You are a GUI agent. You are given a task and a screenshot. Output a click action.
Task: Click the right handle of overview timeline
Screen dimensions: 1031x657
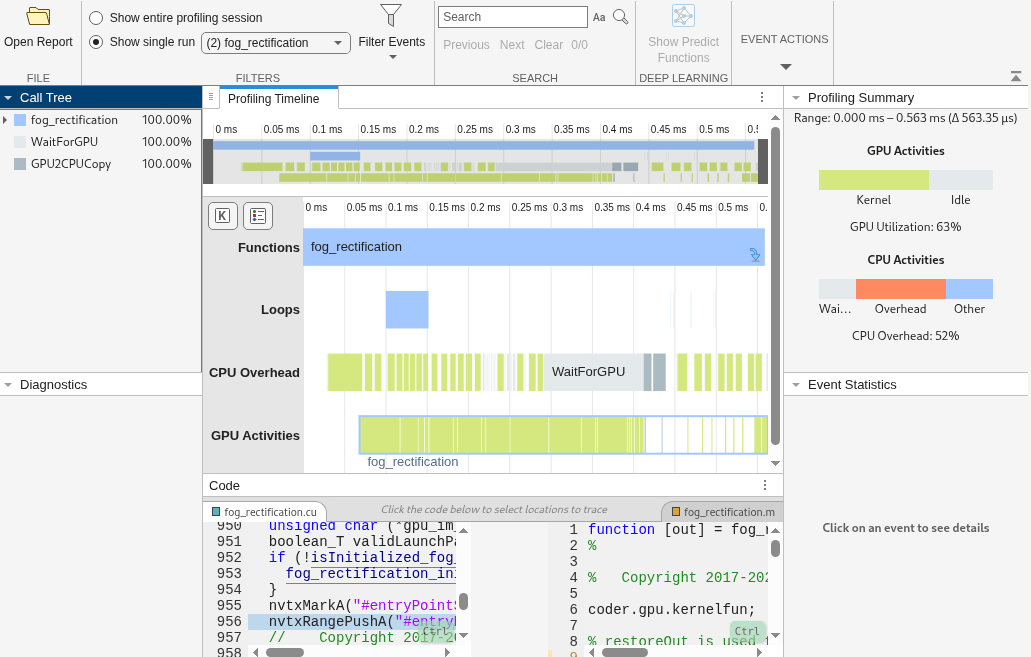click(x=763, y=162)
